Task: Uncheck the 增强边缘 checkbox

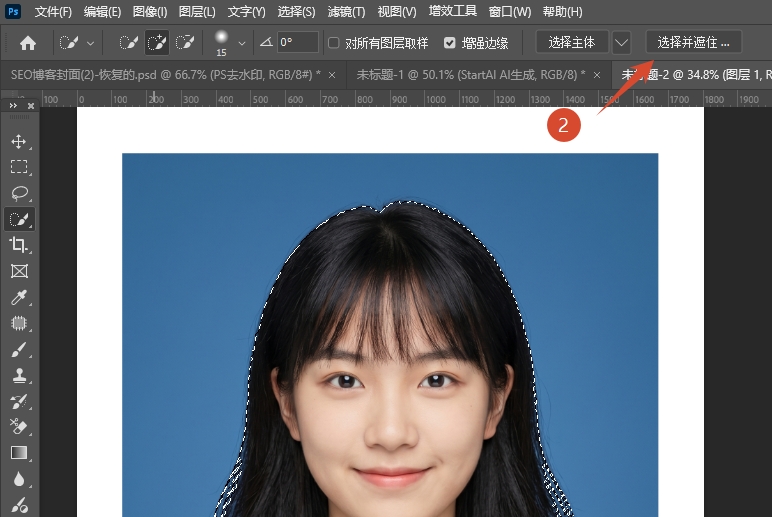Action: [449, 43]
